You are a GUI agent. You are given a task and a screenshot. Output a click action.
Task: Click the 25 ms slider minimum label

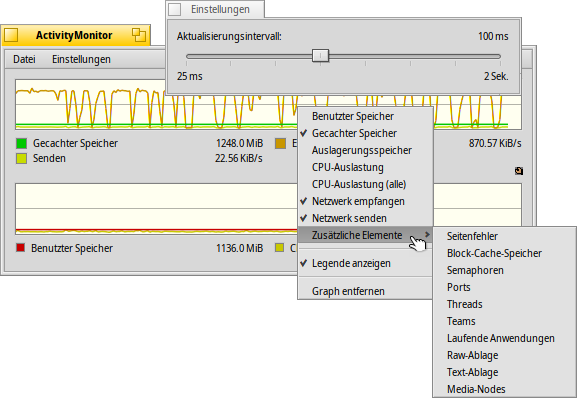[190, 76]
